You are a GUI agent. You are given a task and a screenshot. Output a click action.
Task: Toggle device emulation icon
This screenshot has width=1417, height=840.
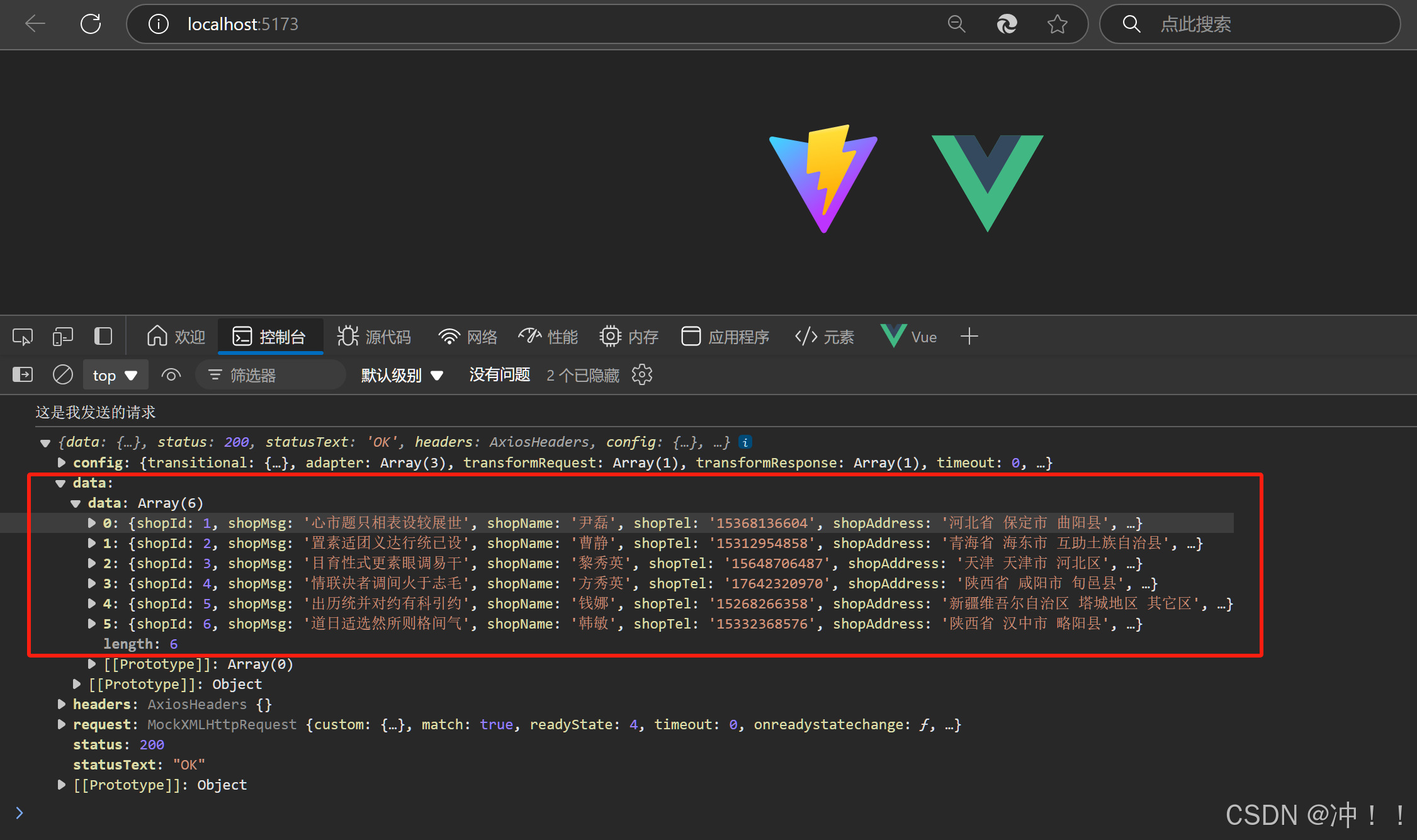click(x=63, y=337)
